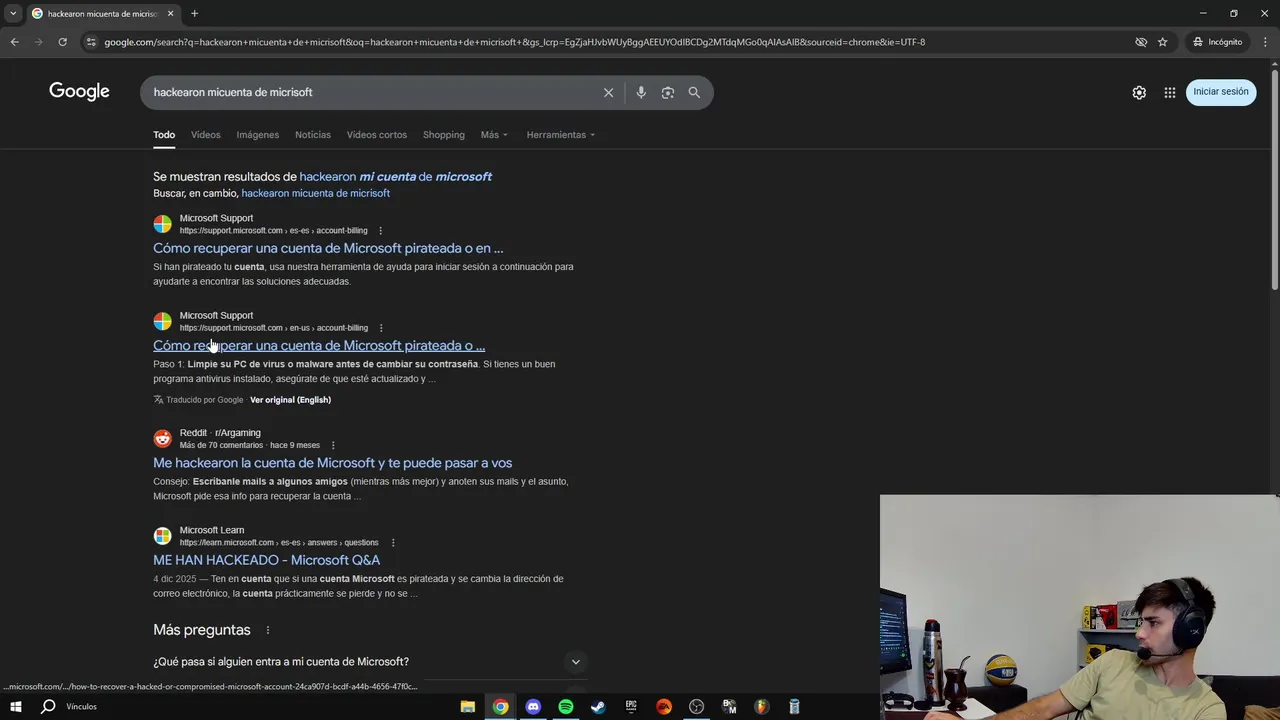Open the Cómo recuperar result under the en-us address
This screenshot has height=720, width=1280.
pos(319,345)
